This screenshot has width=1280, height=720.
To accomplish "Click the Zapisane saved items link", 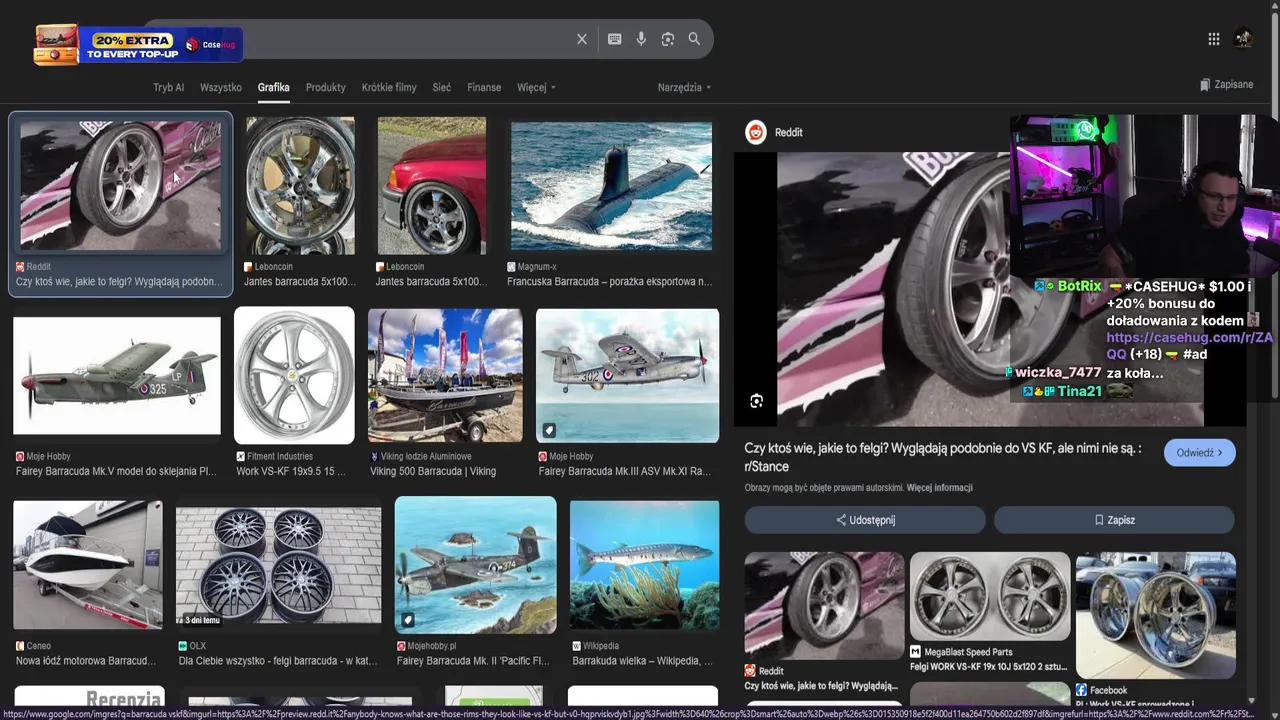I will click(1226, 85).
